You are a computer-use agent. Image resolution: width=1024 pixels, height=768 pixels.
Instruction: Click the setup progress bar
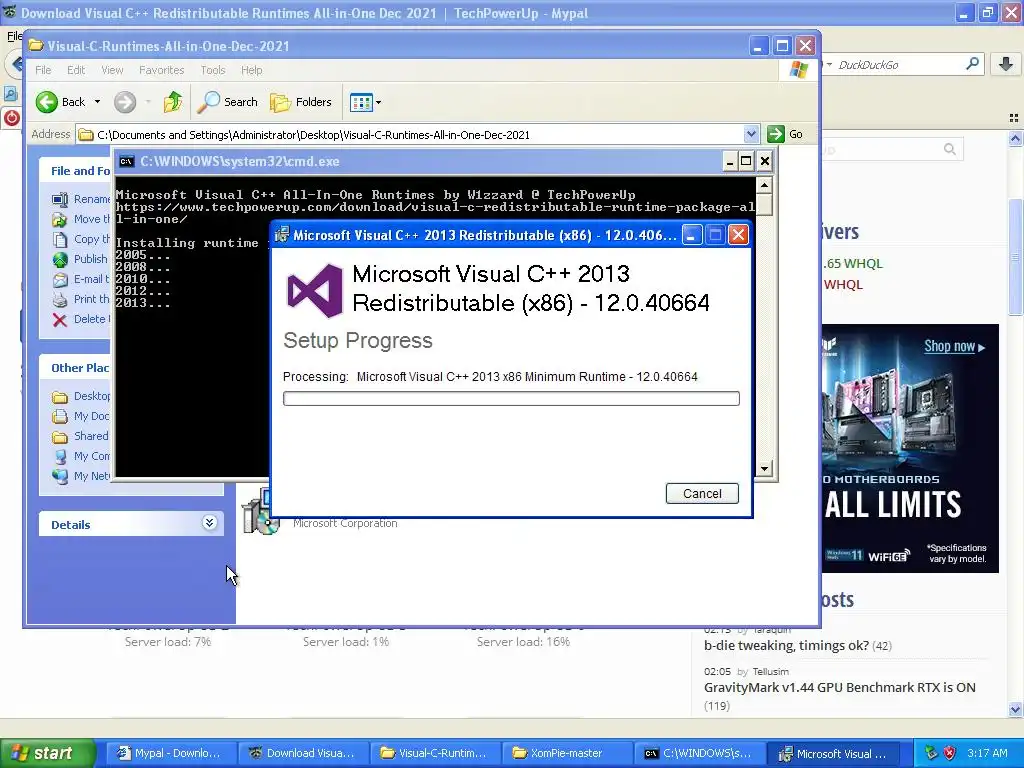click(511, 398)
